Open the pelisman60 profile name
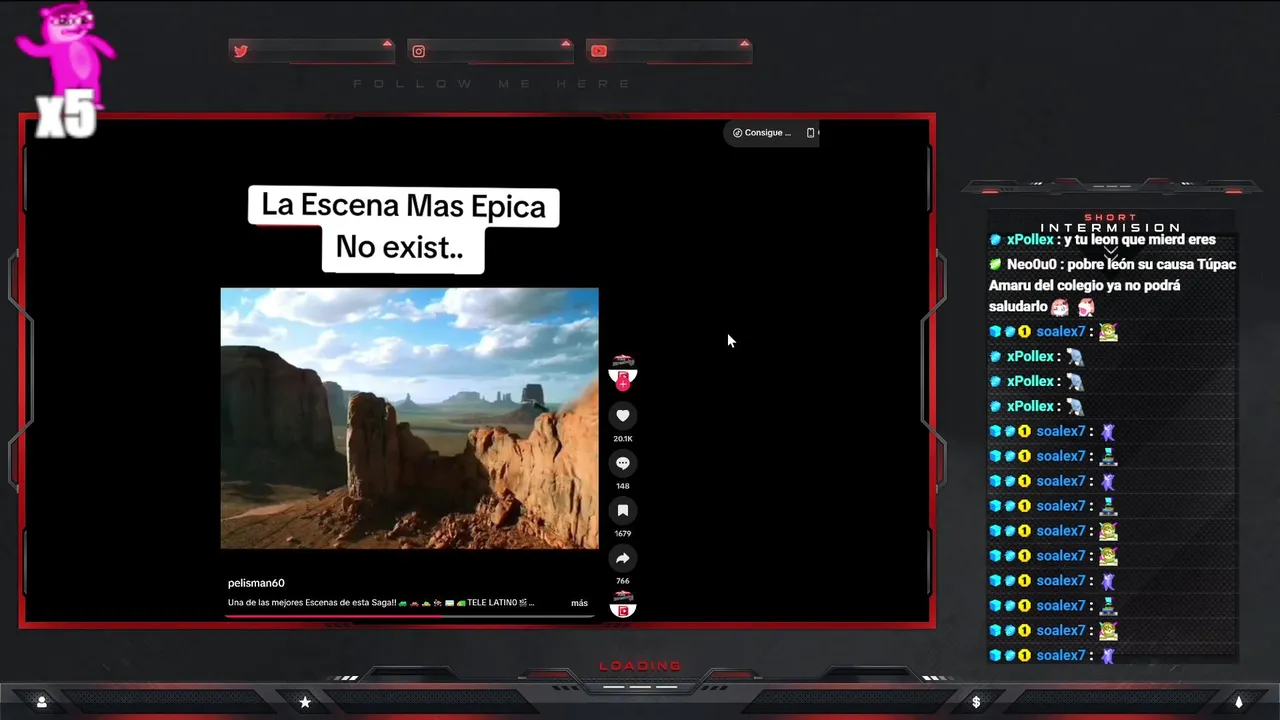This screenshot has height=720, width=1280. [x=256, y=583]
